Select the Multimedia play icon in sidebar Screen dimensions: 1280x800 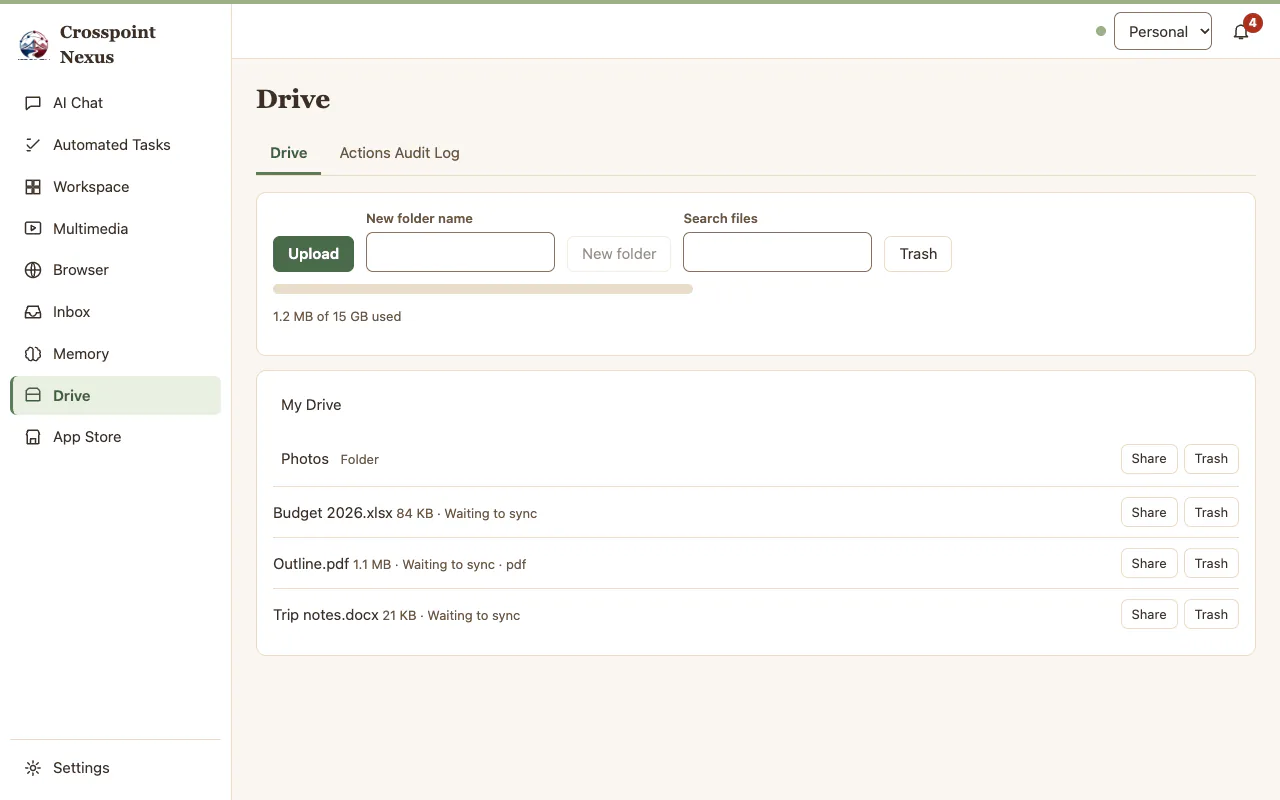tap(33, 229)
